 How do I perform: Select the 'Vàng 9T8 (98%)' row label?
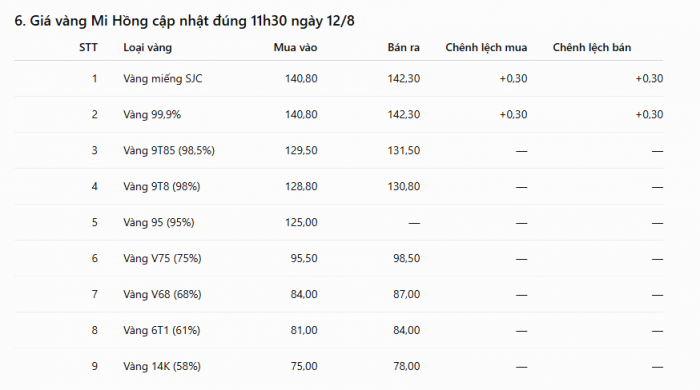[x=162, y=187]
